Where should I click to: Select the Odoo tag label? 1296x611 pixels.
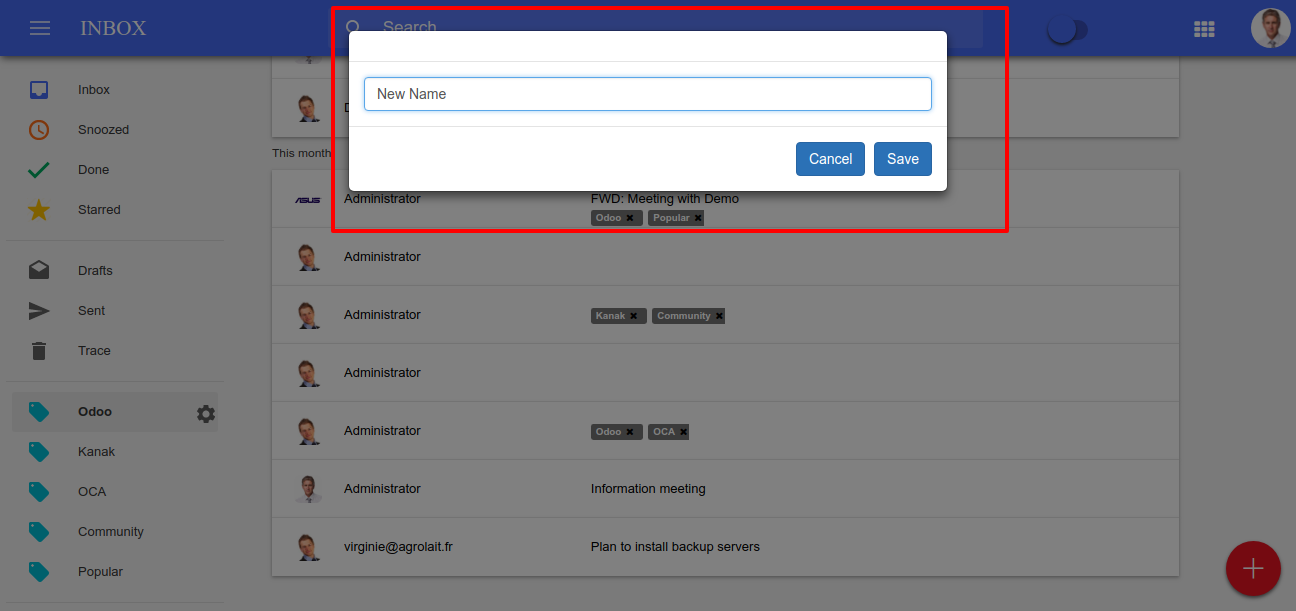point(95,412)
